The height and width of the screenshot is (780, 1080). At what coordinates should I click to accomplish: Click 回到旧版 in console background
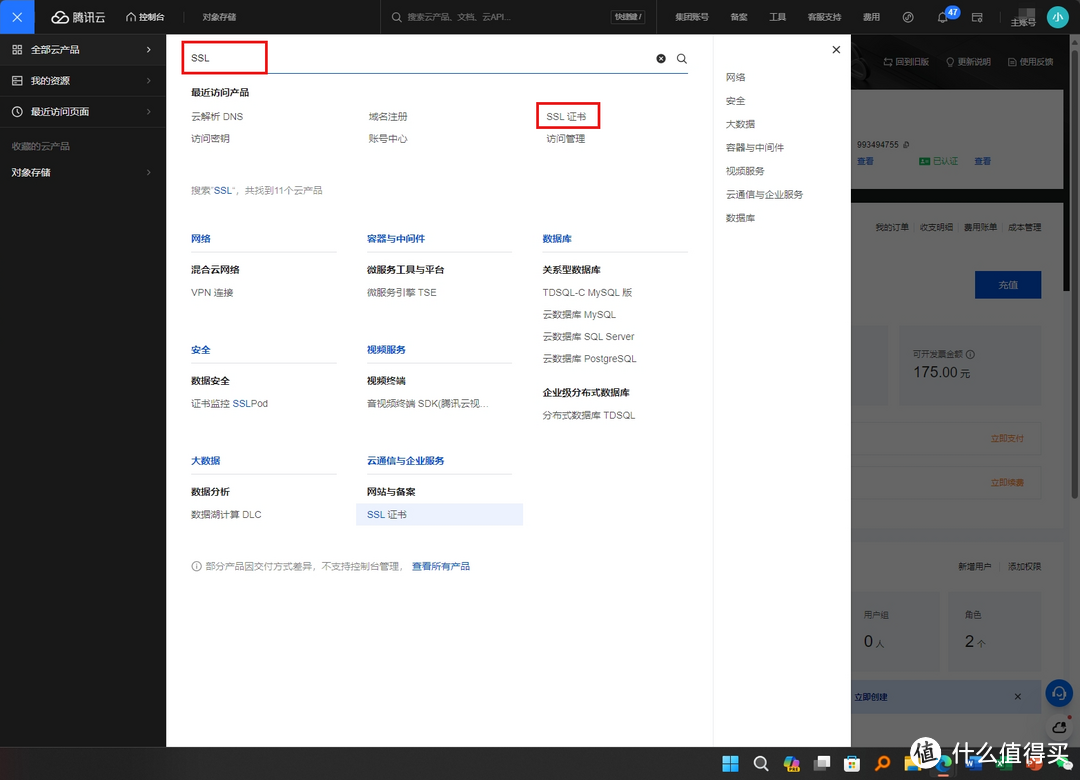point(906,62)
